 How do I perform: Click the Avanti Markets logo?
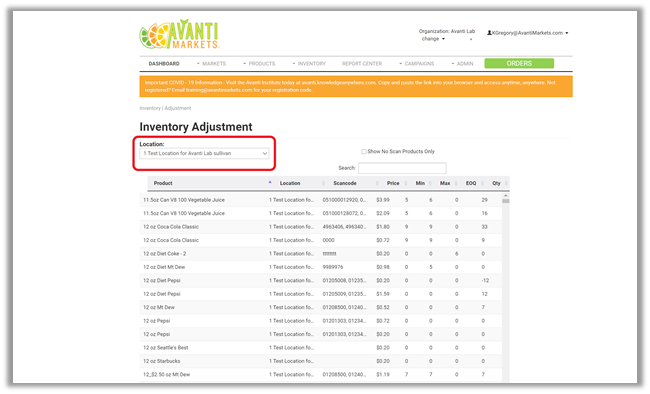(179, 34)
